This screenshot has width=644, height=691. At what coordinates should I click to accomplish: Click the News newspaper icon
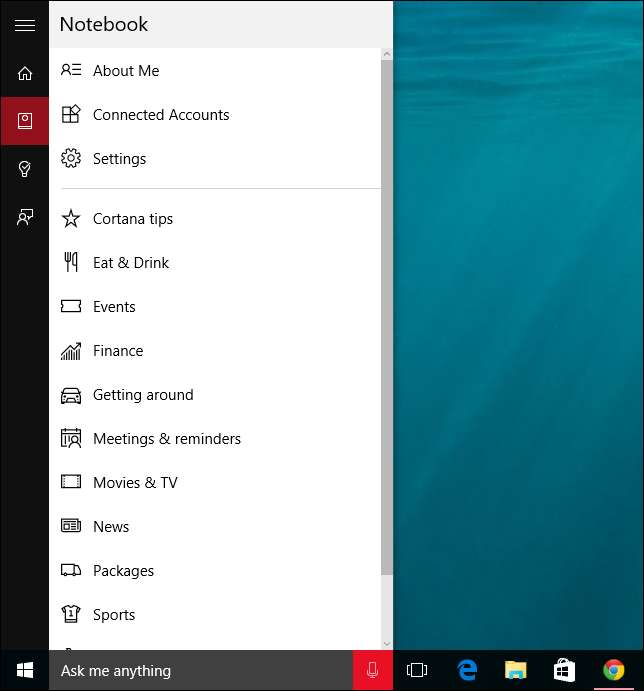point(71,526)
